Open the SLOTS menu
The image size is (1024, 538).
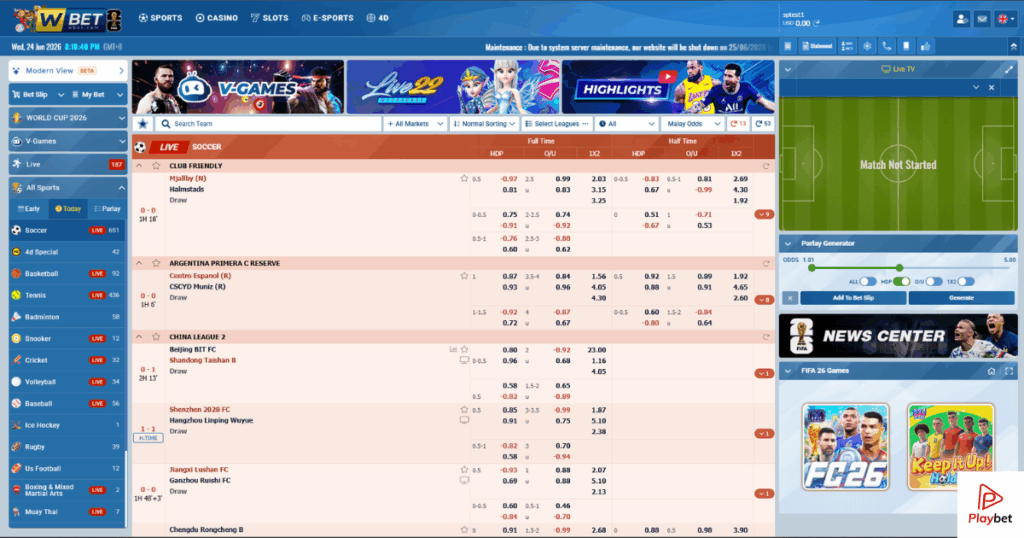(269, 18)
